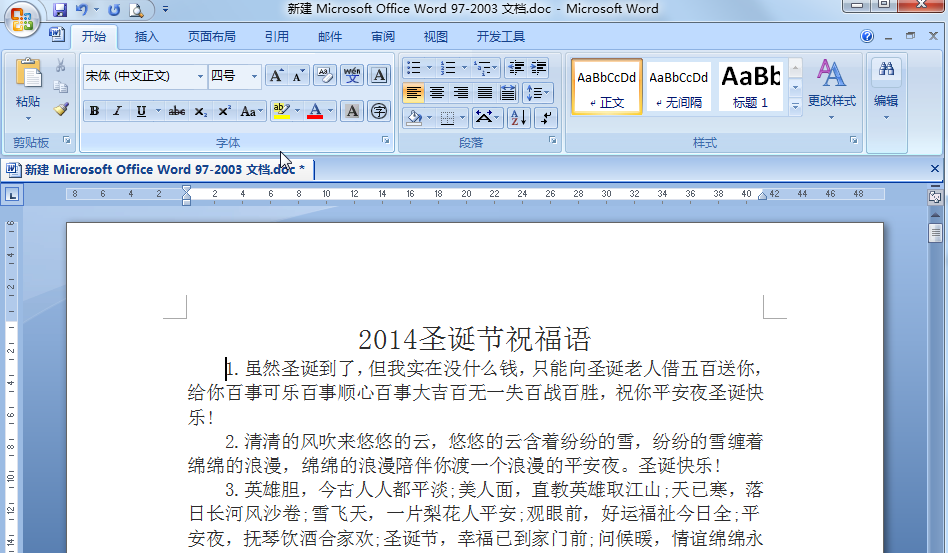948x553 pixels.
Task: Apply paragraph shading paint bucket
Action: 415,118
